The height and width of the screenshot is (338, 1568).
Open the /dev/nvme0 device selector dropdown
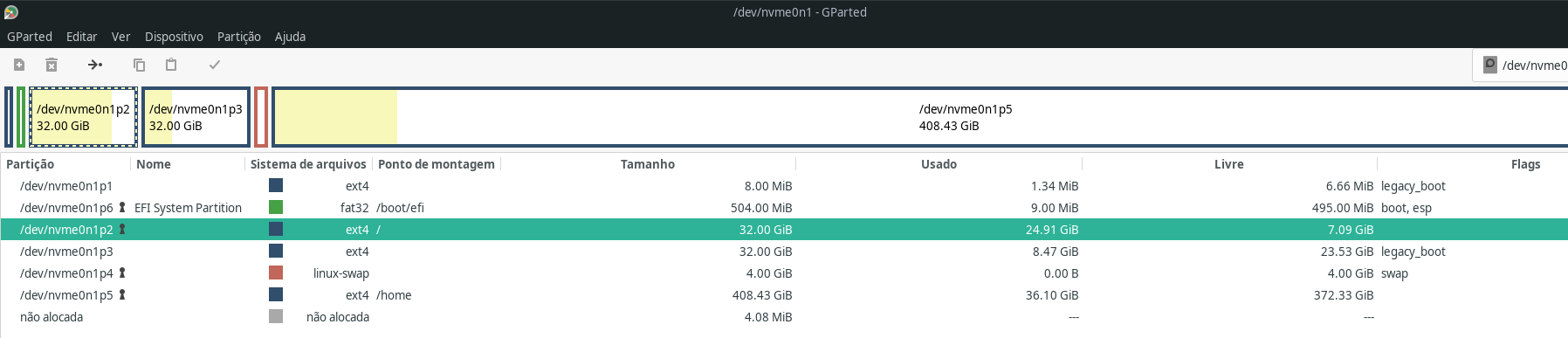(x=1521, y=65)
